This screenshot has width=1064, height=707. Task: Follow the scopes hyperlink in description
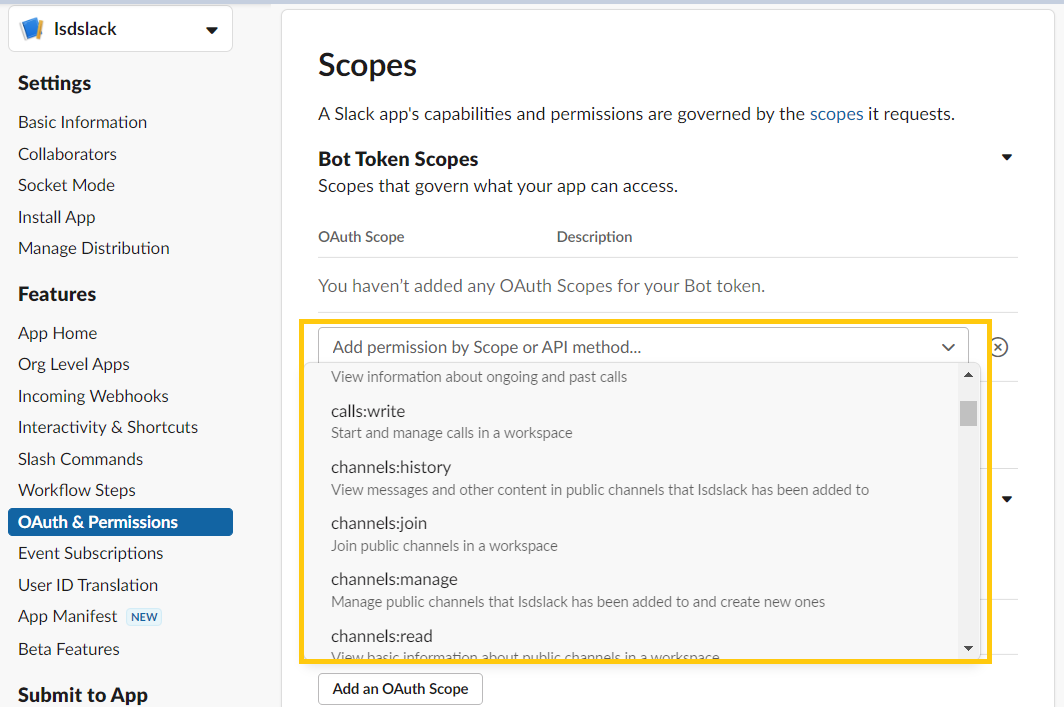(x=836, y=114)
